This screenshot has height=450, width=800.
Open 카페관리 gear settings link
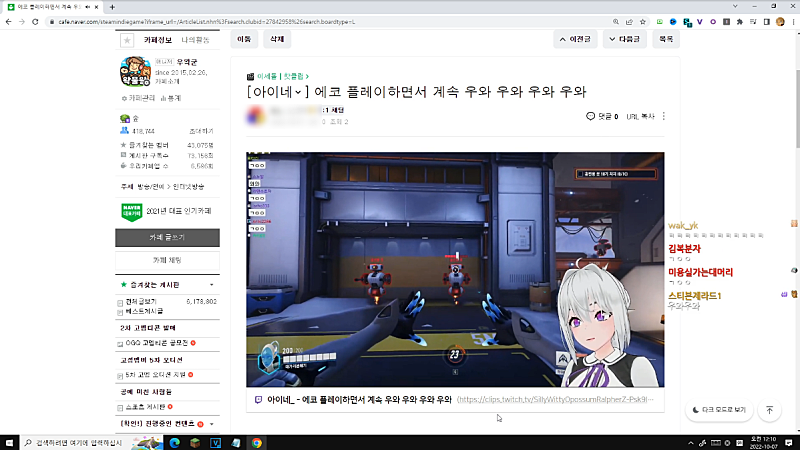tap(138, 98)
